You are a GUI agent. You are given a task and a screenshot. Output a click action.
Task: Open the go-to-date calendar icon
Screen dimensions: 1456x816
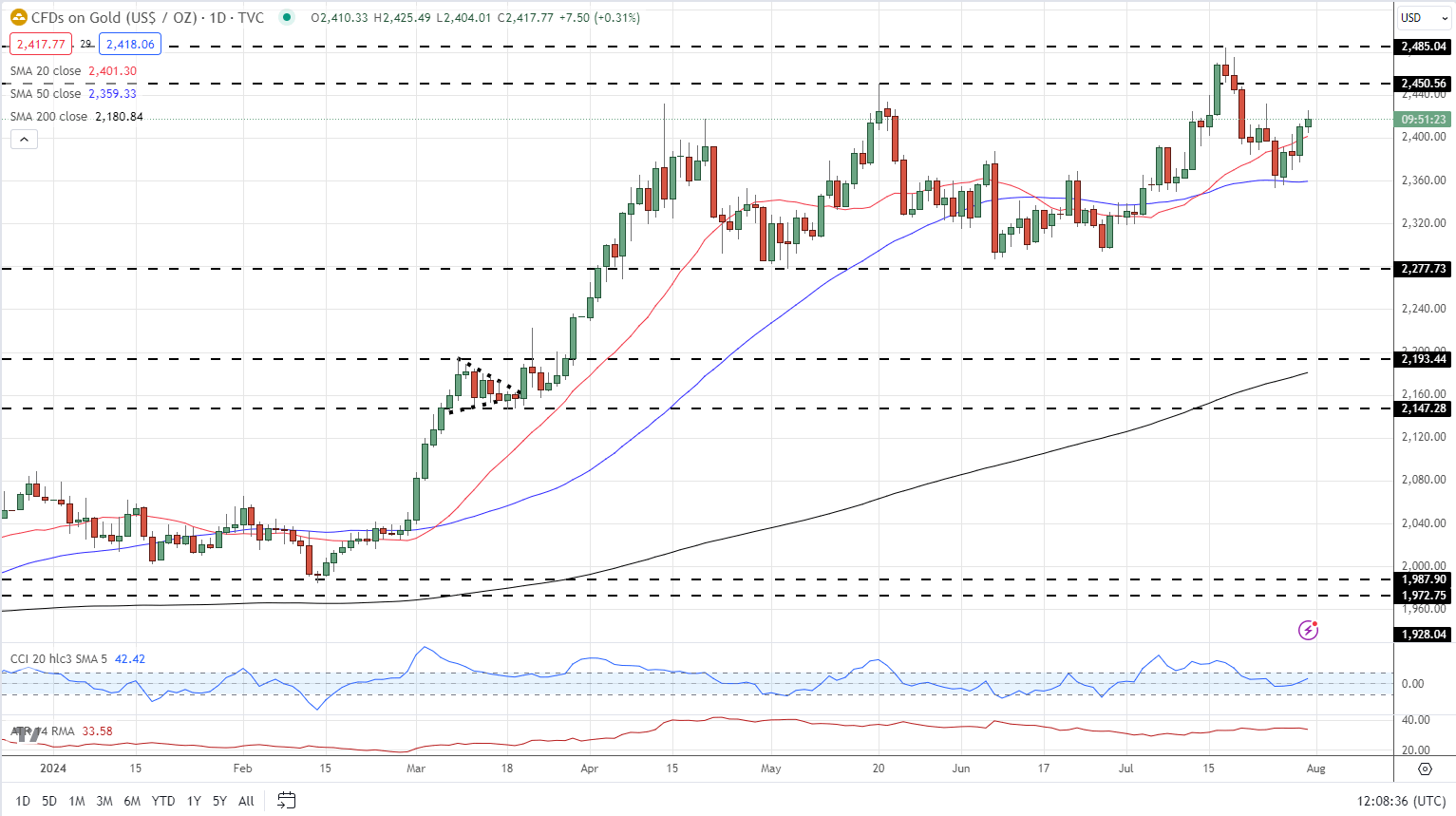tap(286, 801)
